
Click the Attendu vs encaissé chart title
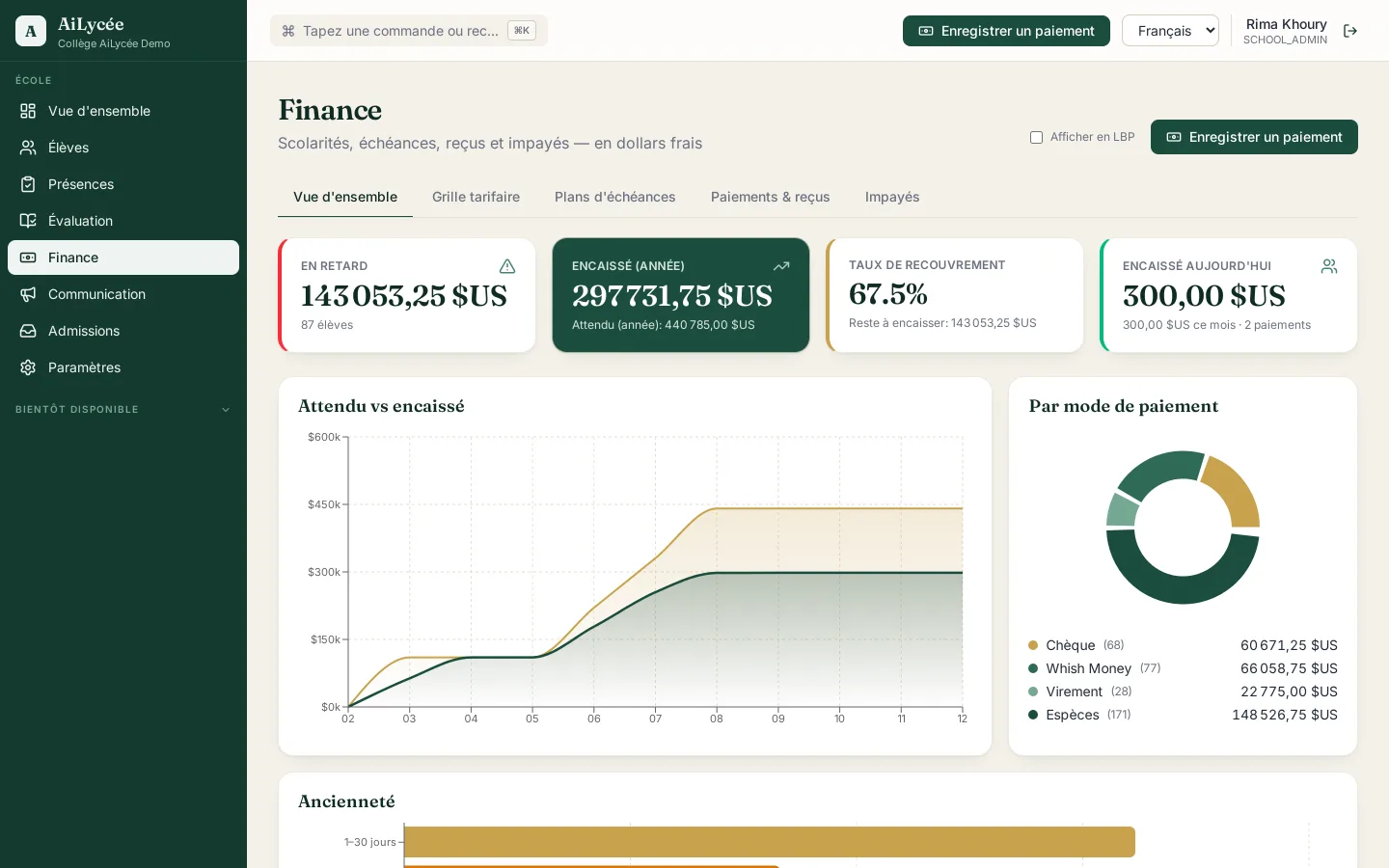tap(381, 406)
